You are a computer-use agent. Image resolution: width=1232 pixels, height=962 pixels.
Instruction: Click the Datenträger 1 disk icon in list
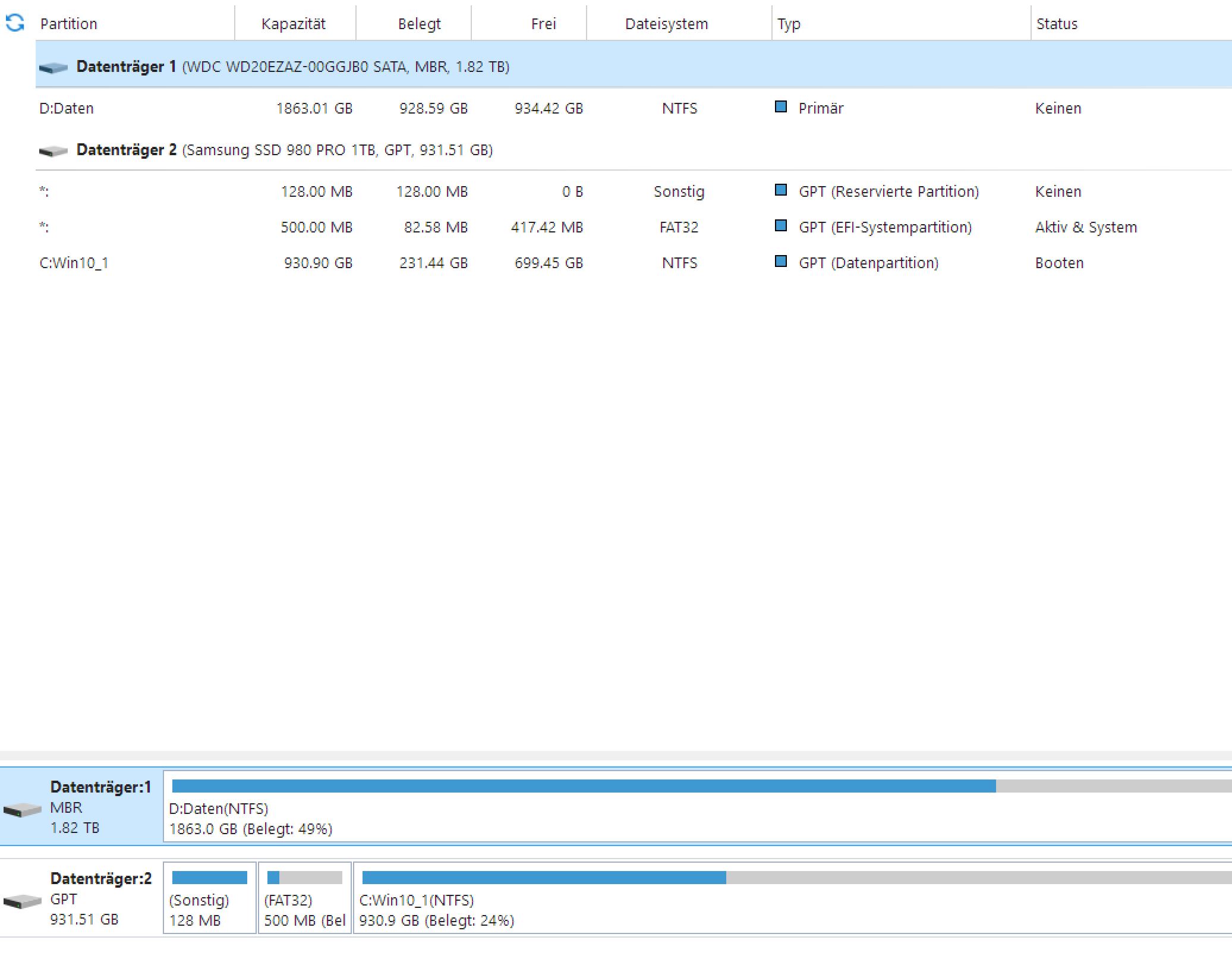click(53, 67)
